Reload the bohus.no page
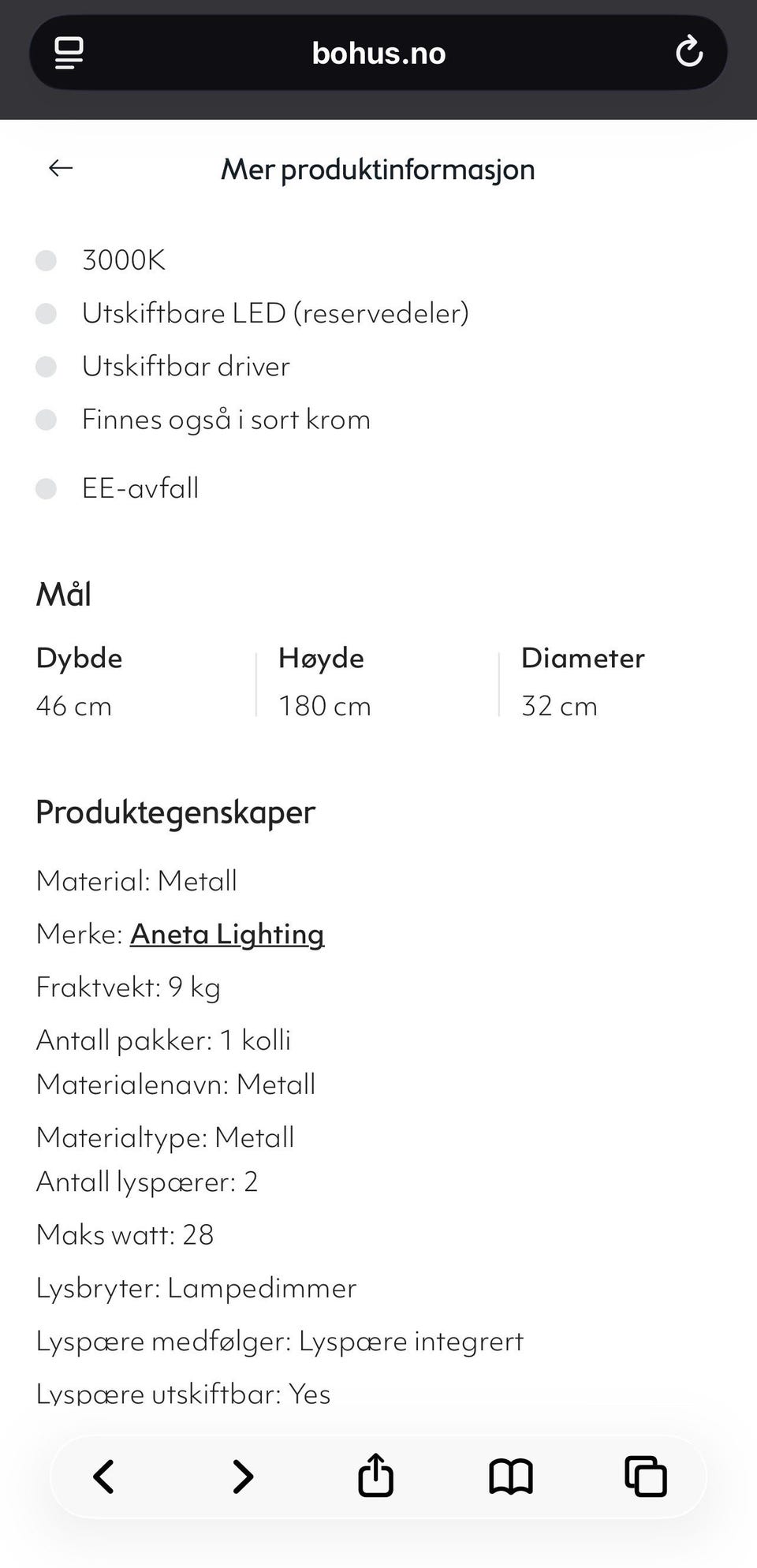The width and height of the screenshot is (757, 1568). click(x=688, y=53)
